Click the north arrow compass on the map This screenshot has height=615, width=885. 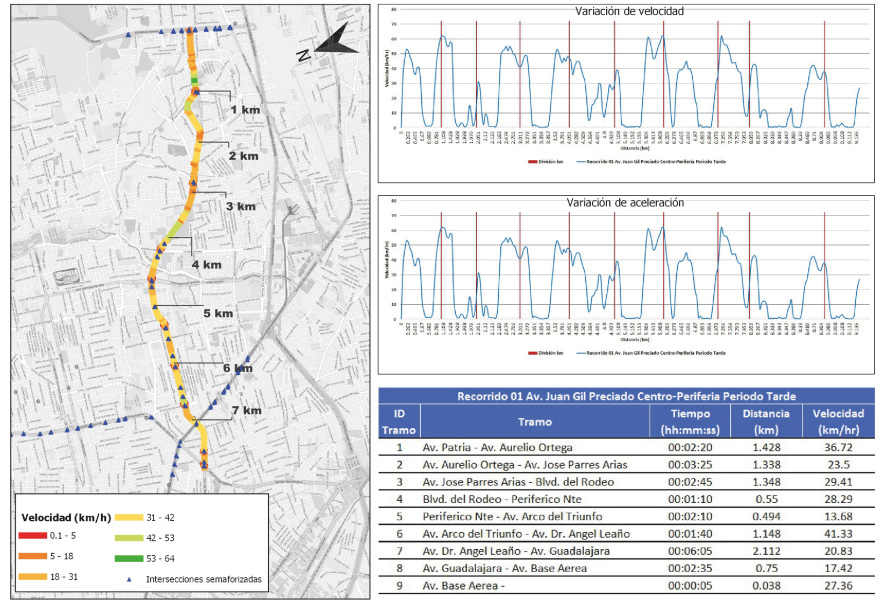(331, 44)
